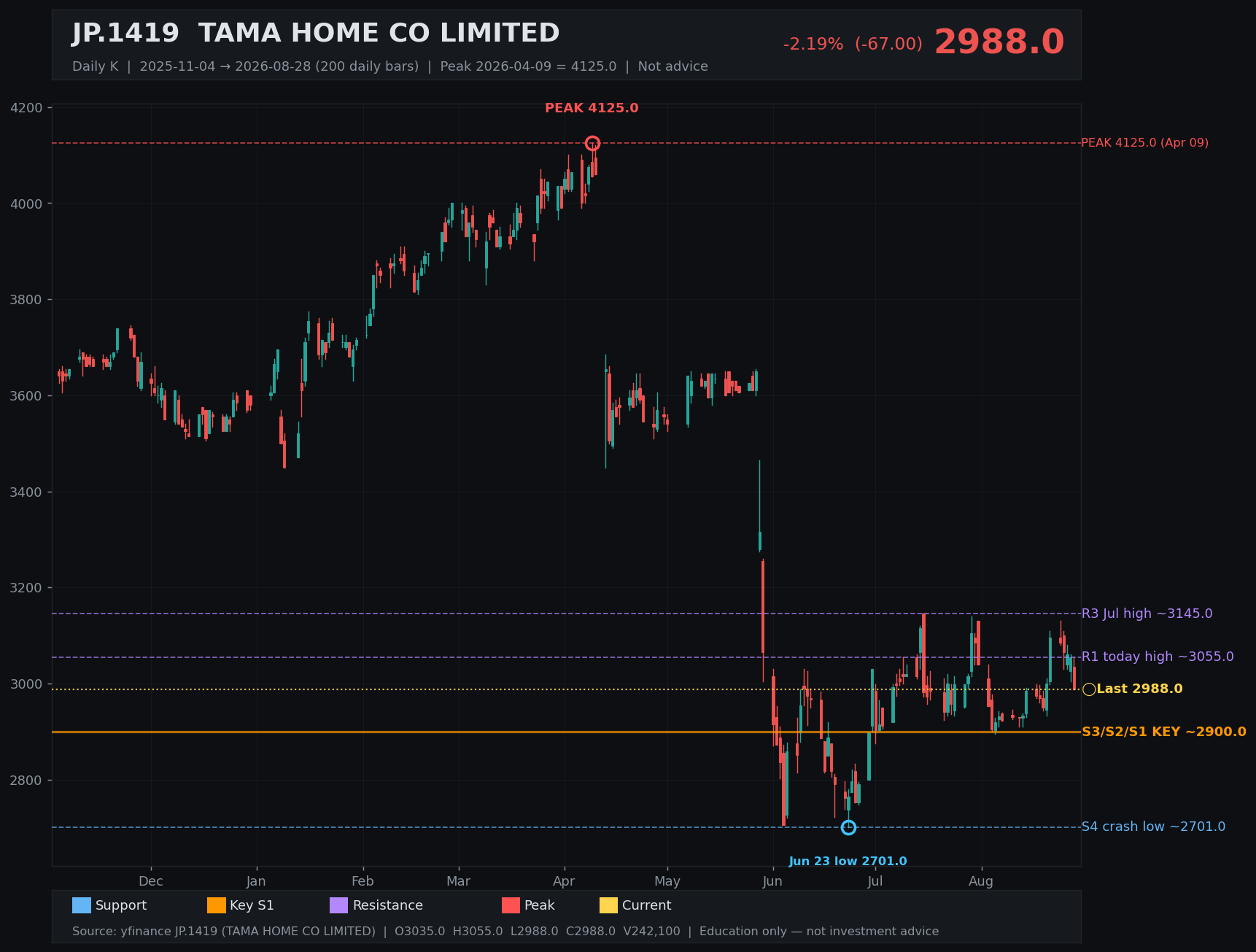Select the 3600 price axis label
Screen dimensions: 1256x952
point(26,396)
